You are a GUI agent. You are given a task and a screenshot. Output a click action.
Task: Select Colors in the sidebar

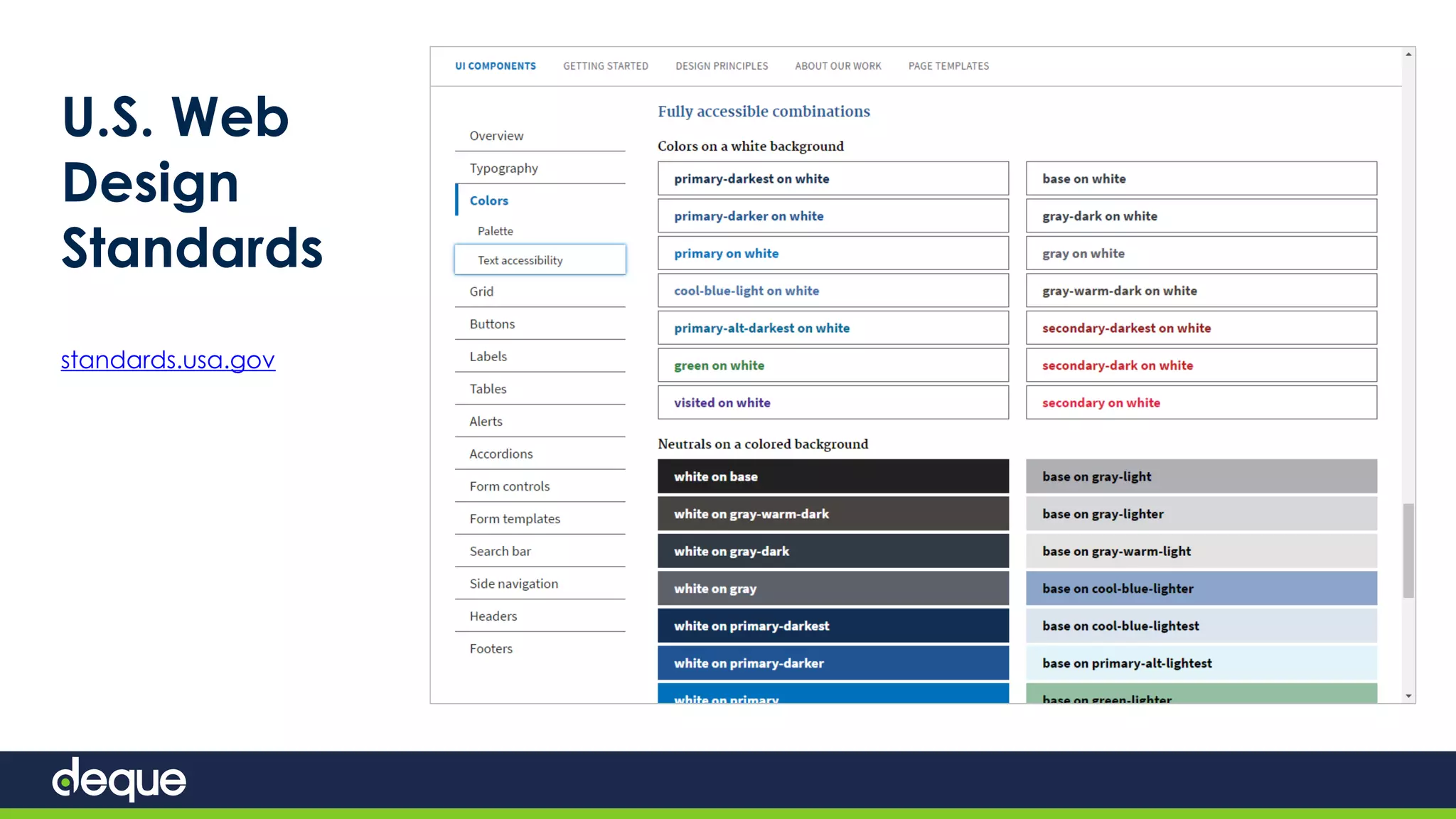click(540, 200)
